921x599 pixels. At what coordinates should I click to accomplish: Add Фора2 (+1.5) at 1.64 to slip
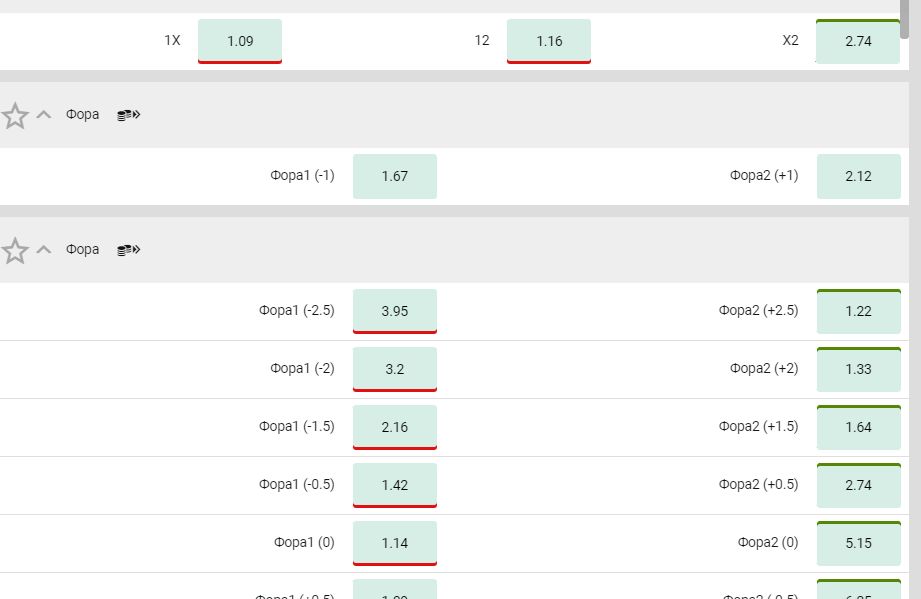pos(859,428)
